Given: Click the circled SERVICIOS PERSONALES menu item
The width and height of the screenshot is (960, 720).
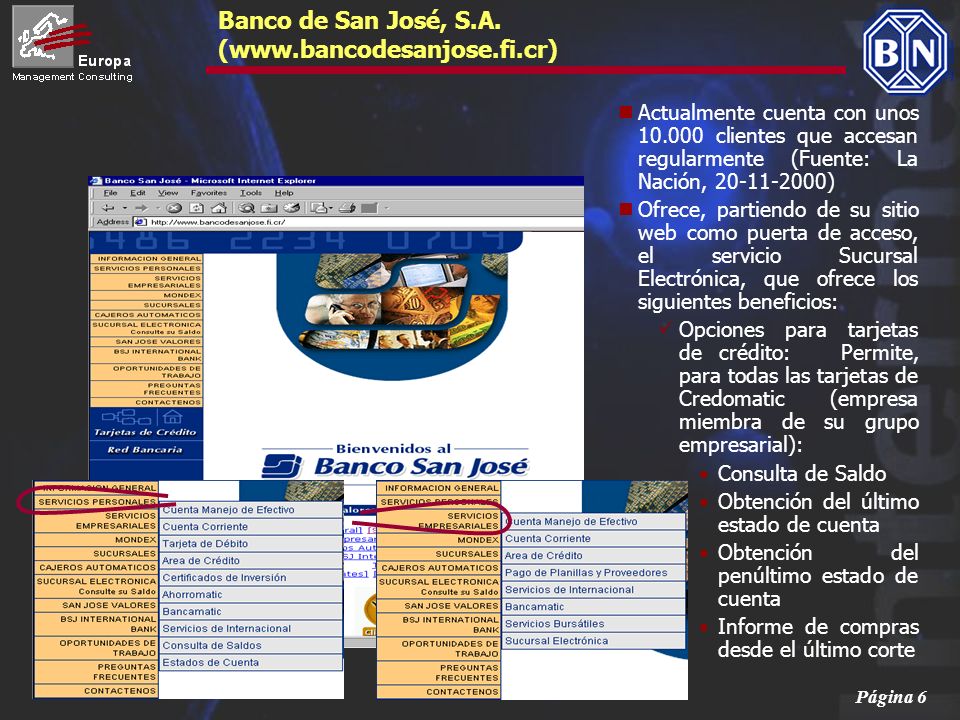Looking at the screenshot, I should 97,502.
